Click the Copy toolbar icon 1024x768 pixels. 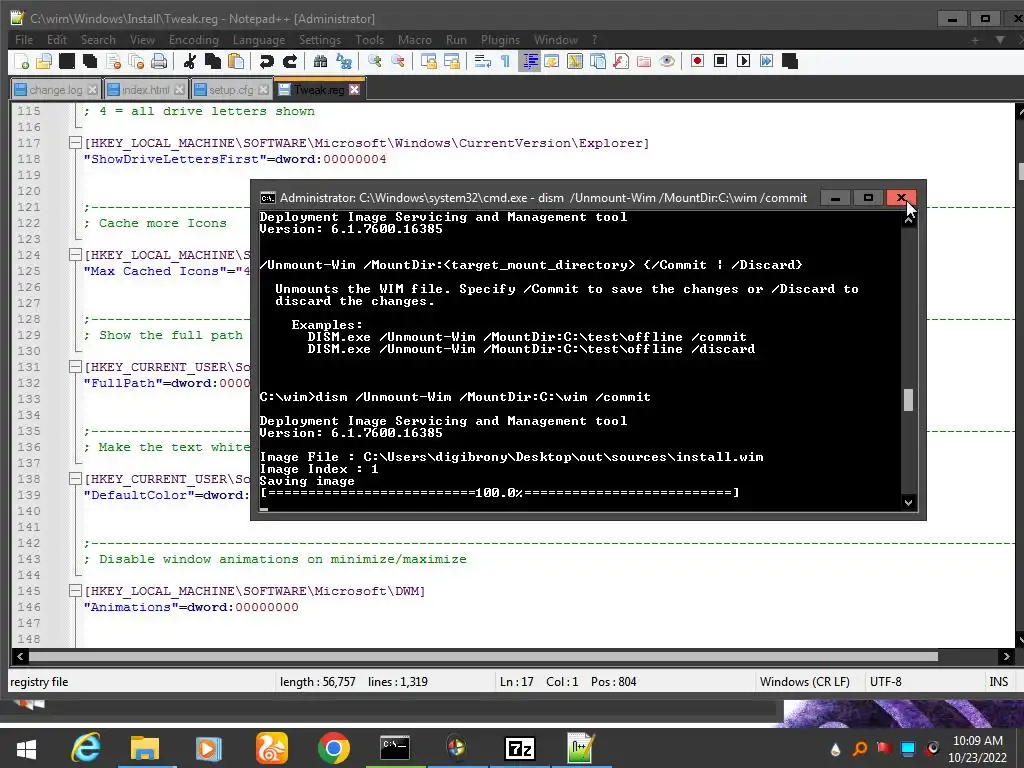[213, 61]
